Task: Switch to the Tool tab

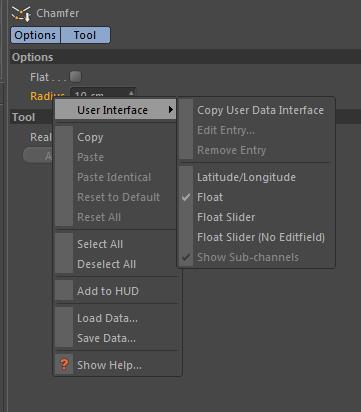Action: pyautogui.click(x=85, y=35)
